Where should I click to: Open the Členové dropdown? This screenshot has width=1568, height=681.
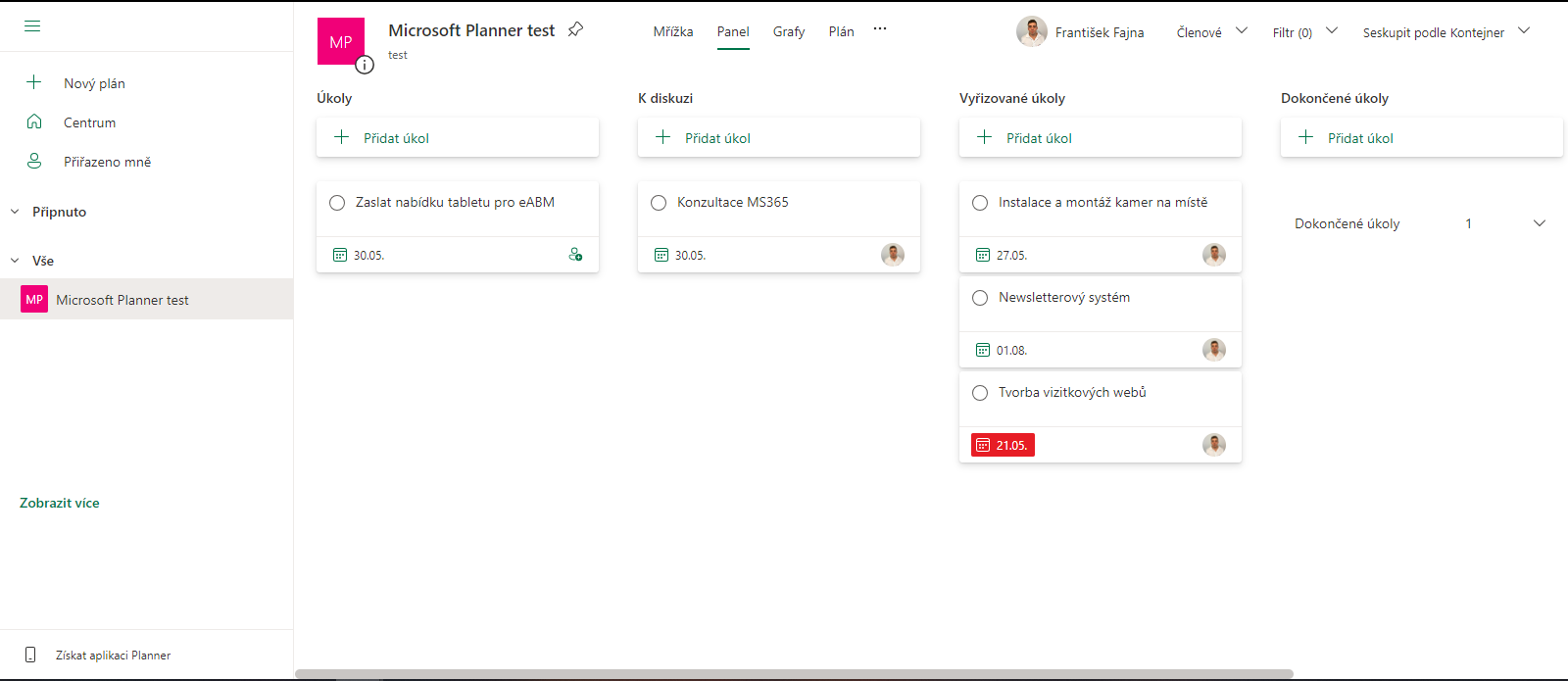pyautogui.click(x=1212, y=32)
